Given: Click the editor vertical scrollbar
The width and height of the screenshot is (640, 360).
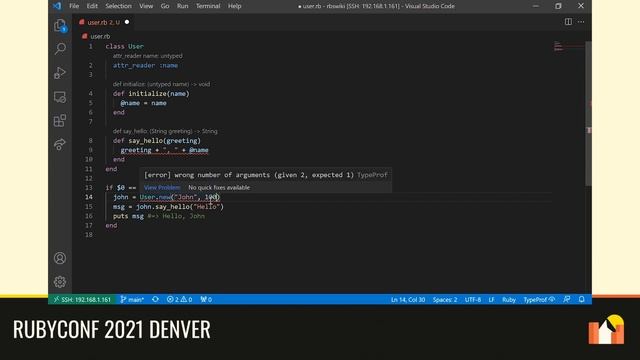Looking at the screenshot, I should click(588, 113).
